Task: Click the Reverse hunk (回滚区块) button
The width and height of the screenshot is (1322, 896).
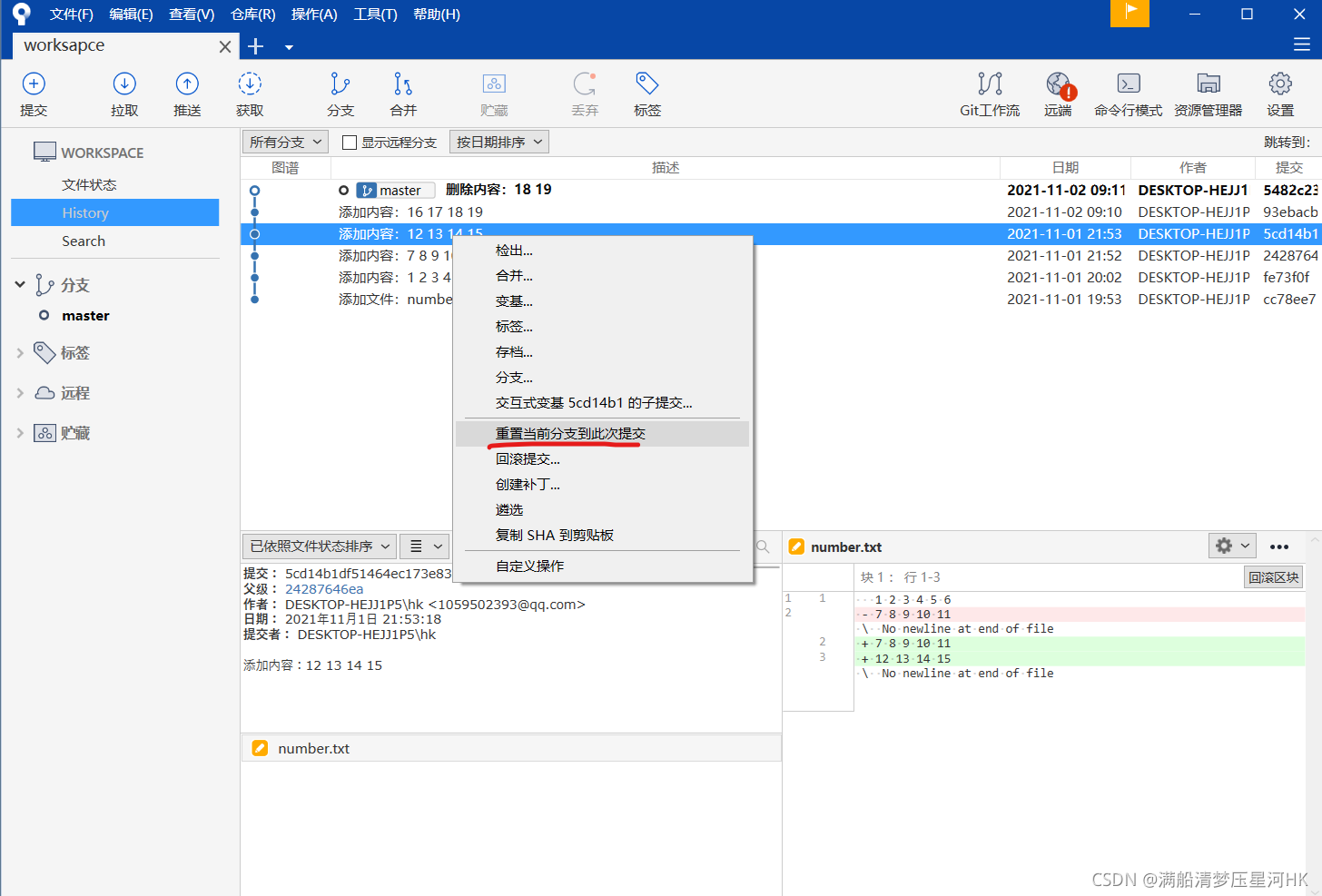Action: [1274, 577]
